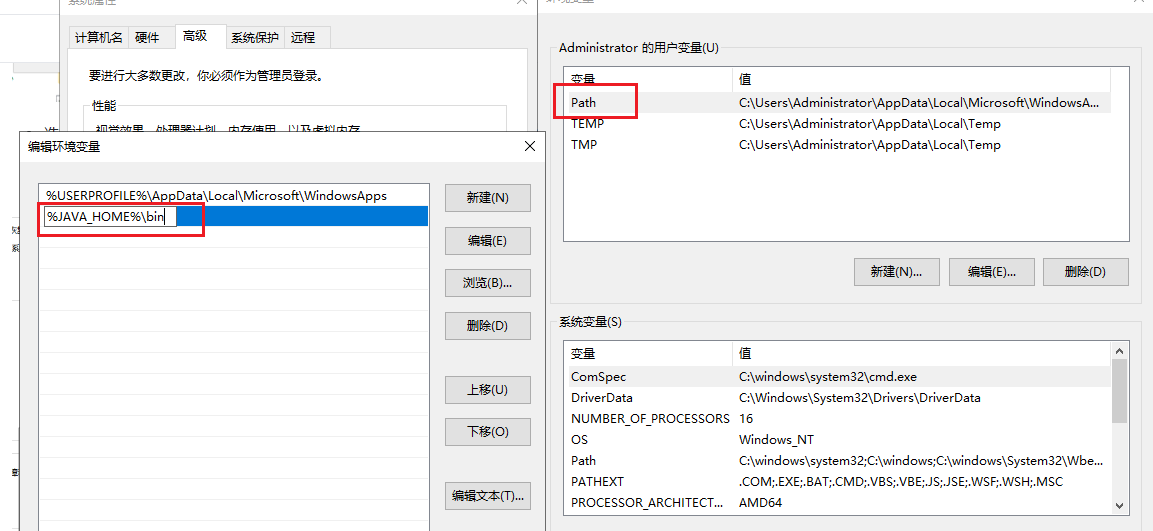Screen dimensions: 1153x531
Task: Open the 硬件 tab
Action: pos(147,38)
